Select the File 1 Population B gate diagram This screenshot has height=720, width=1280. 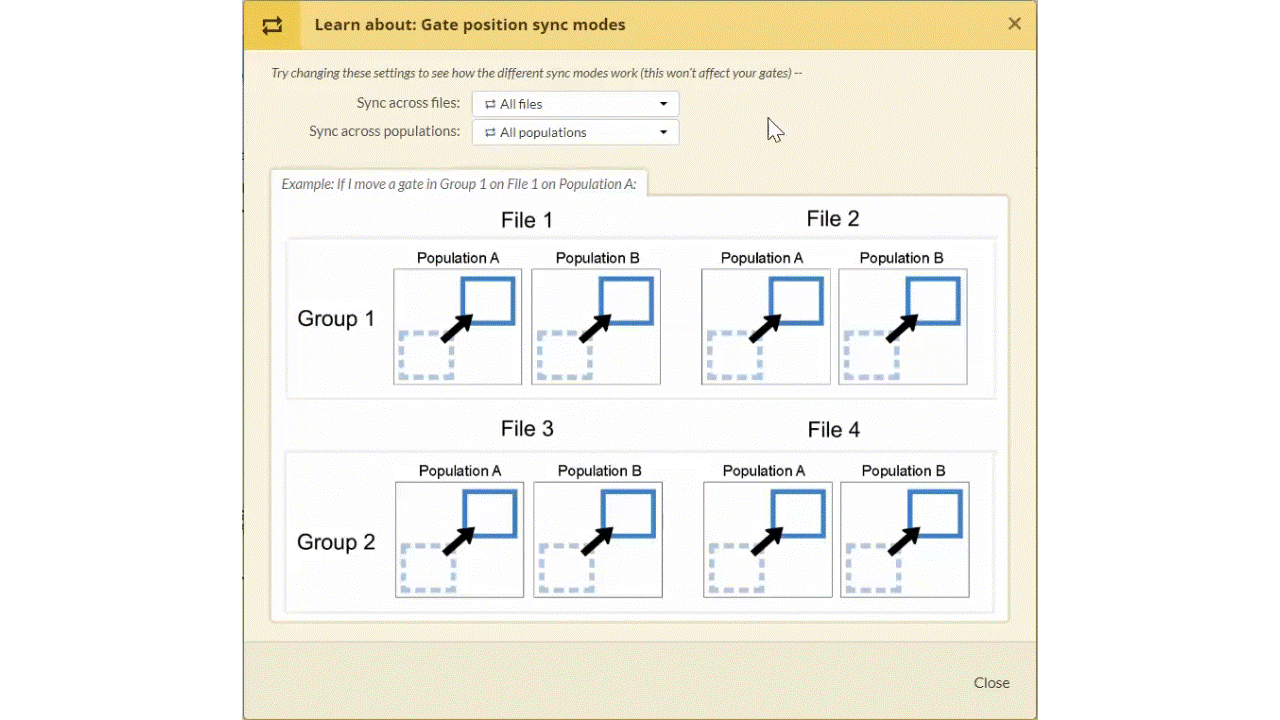click(596, 327)
